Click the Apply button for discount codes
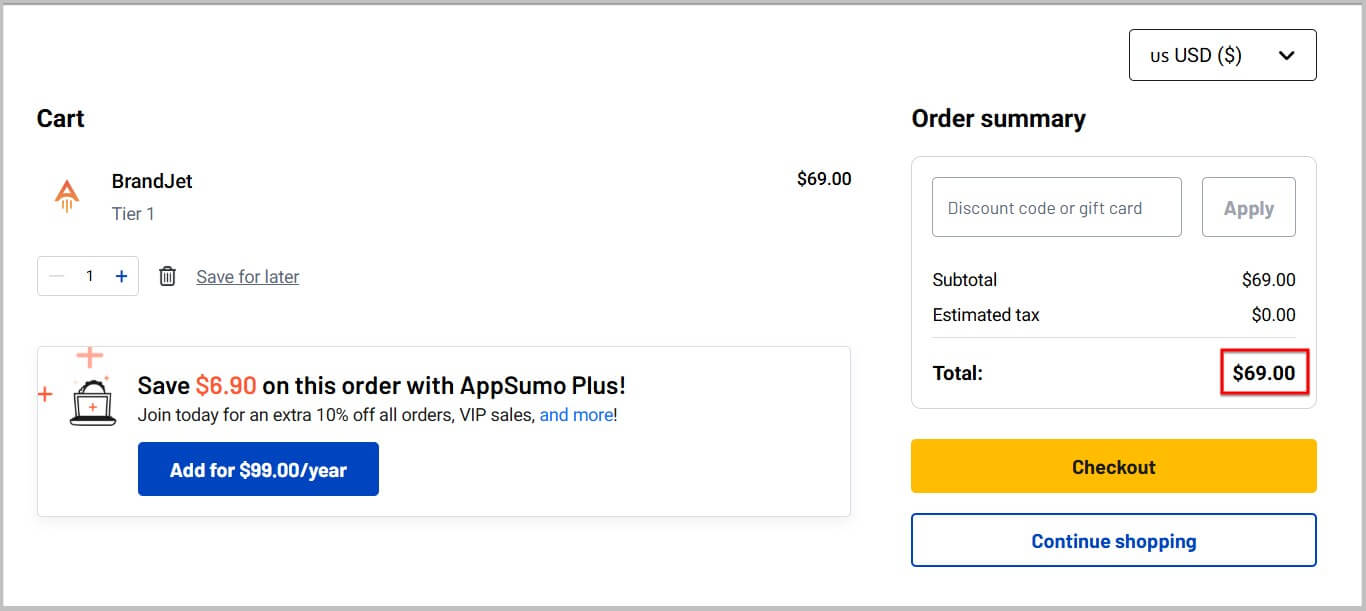This screenshot has height=611, width=1366. click(1248, 207)
